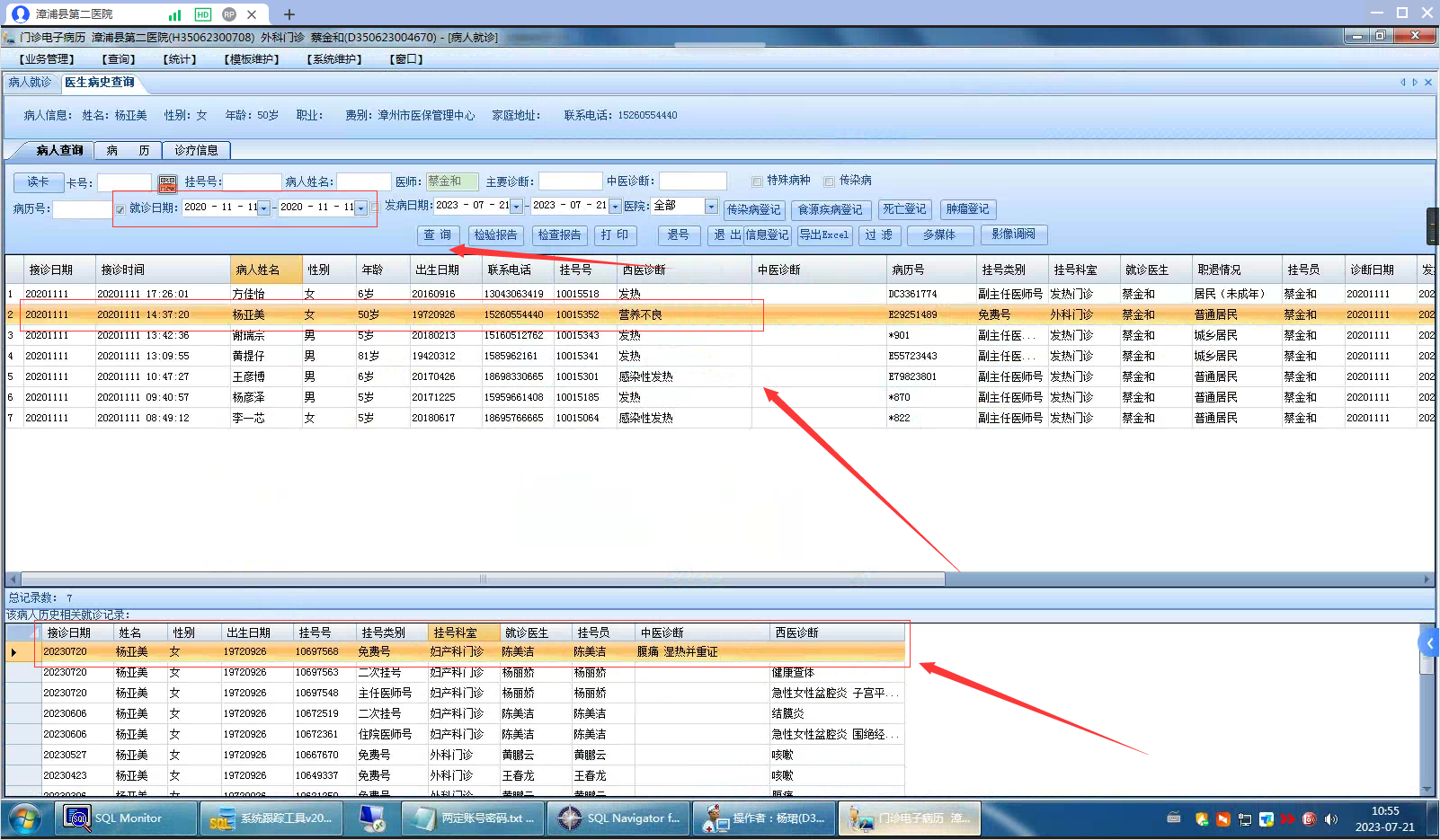Click the blue side-panel arrow on right edge
The width and height of the screenshot is (1440, 840).
pos(1429,642)
